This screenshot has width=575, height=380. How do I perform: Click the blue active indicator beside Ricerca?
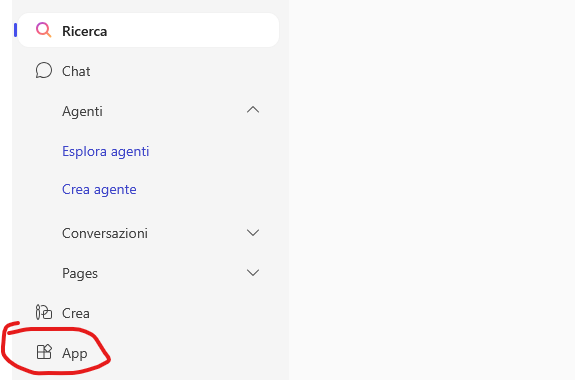(15, 30)
